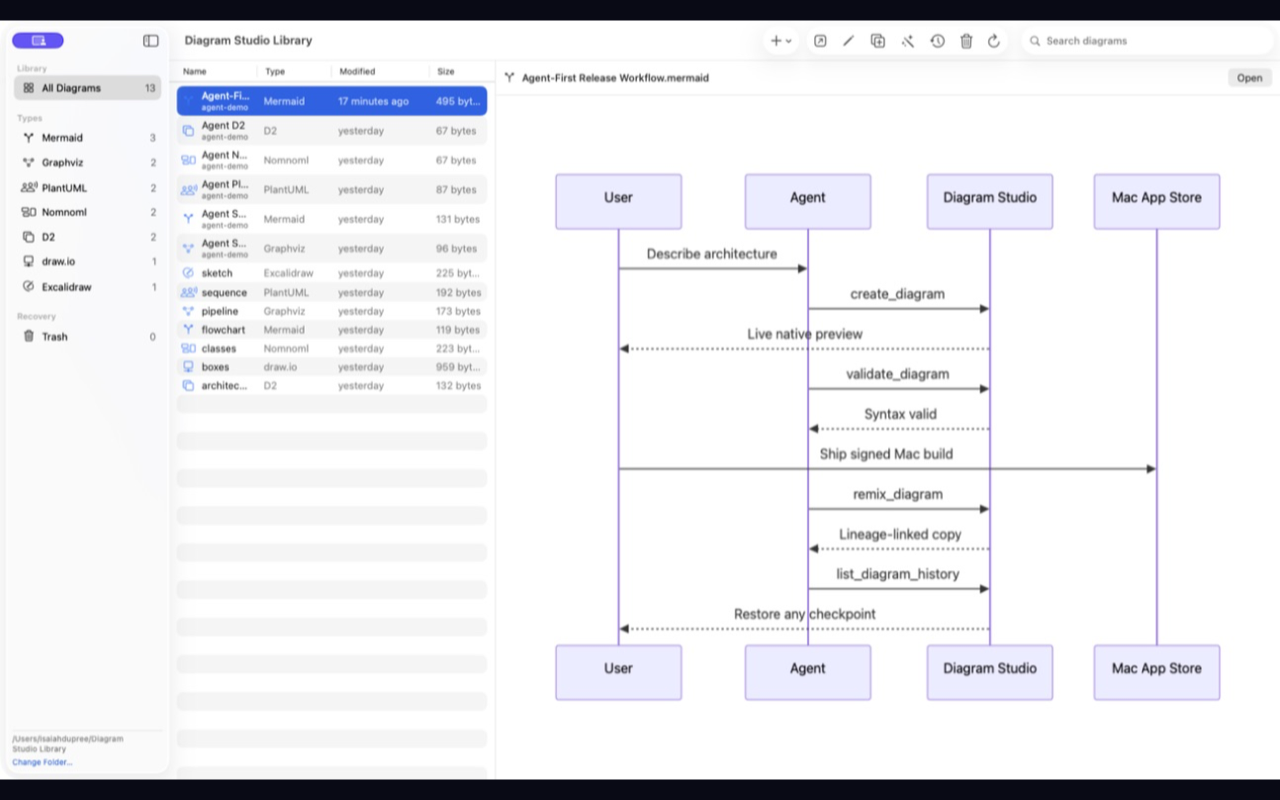Filter by D2 type in the sidebar
The image size is (1280, 800).
coord(87,237)
